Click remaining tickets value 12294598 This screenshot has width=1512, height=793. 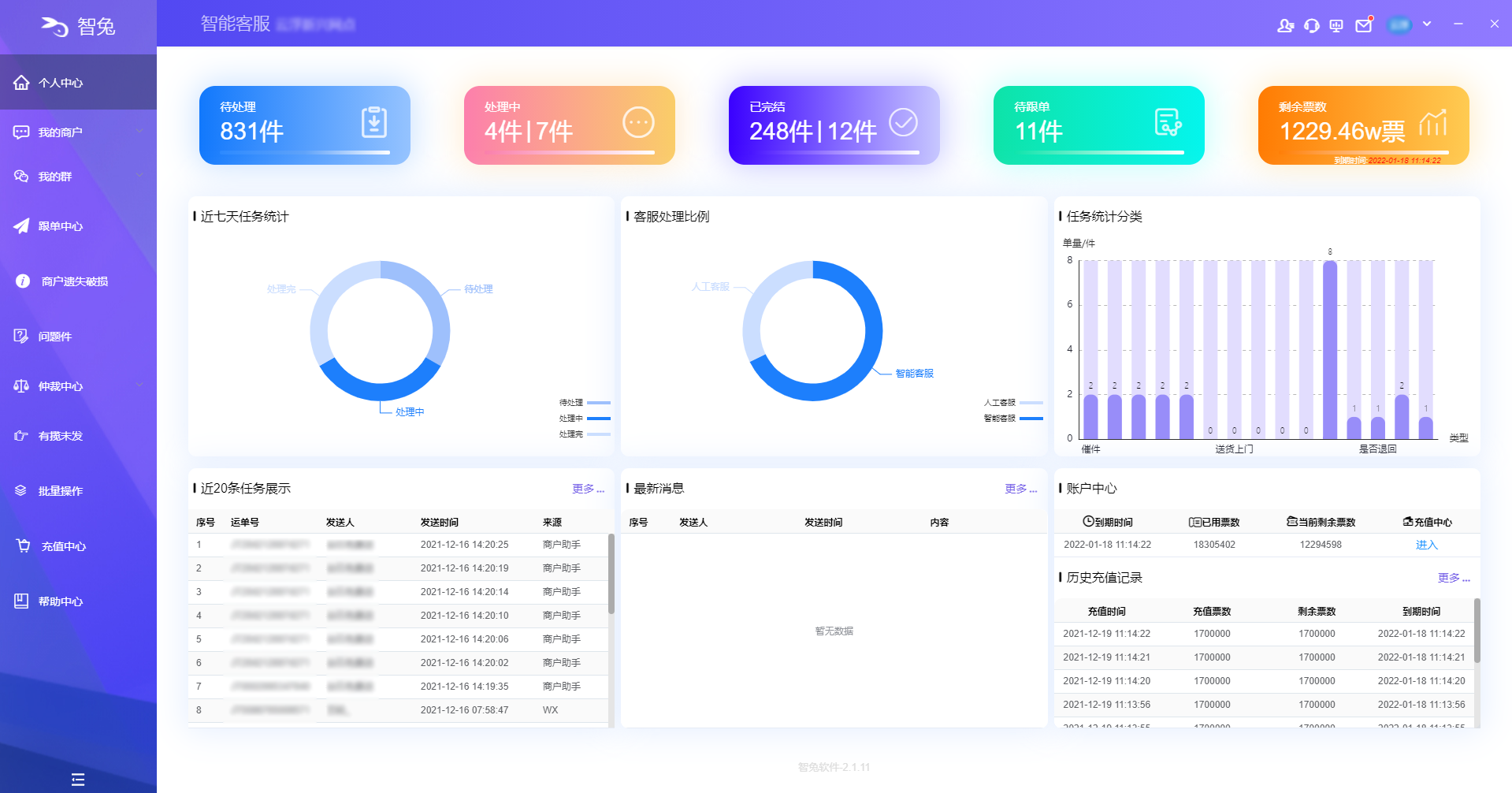coord(1321,545)
